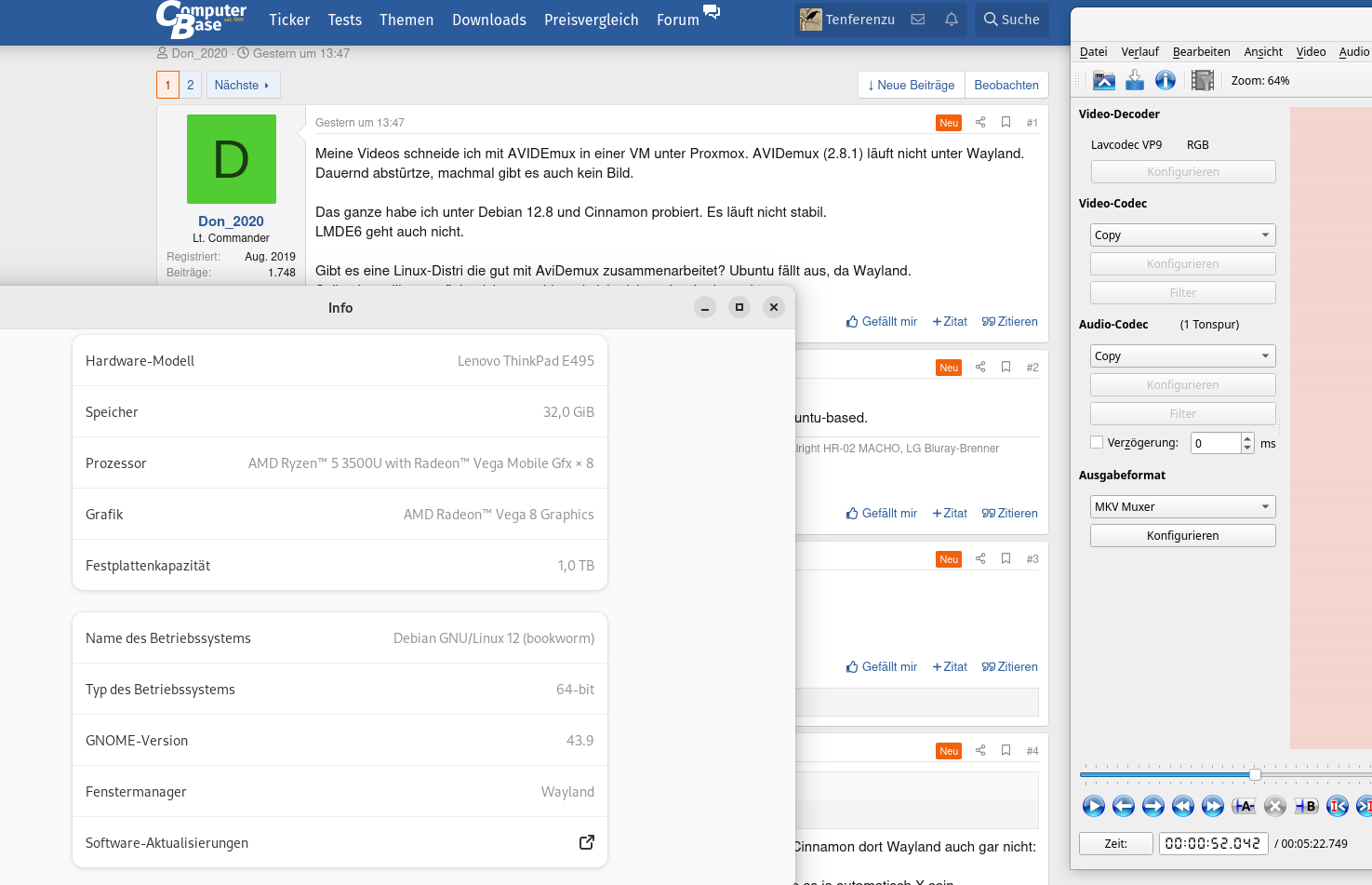
Task: Decrease the Verzögerung value with down arrow
Action: click(1247, 449)
